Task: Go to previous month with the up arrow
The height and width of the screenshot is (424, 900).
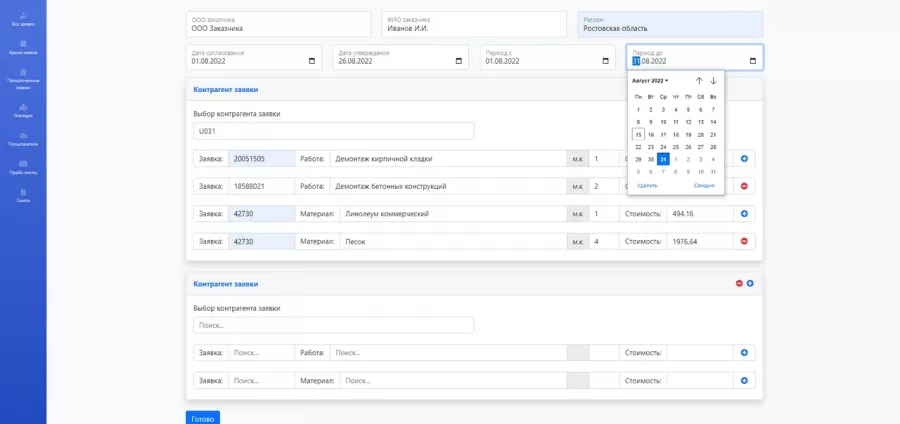Action: (x=699, y=81)
